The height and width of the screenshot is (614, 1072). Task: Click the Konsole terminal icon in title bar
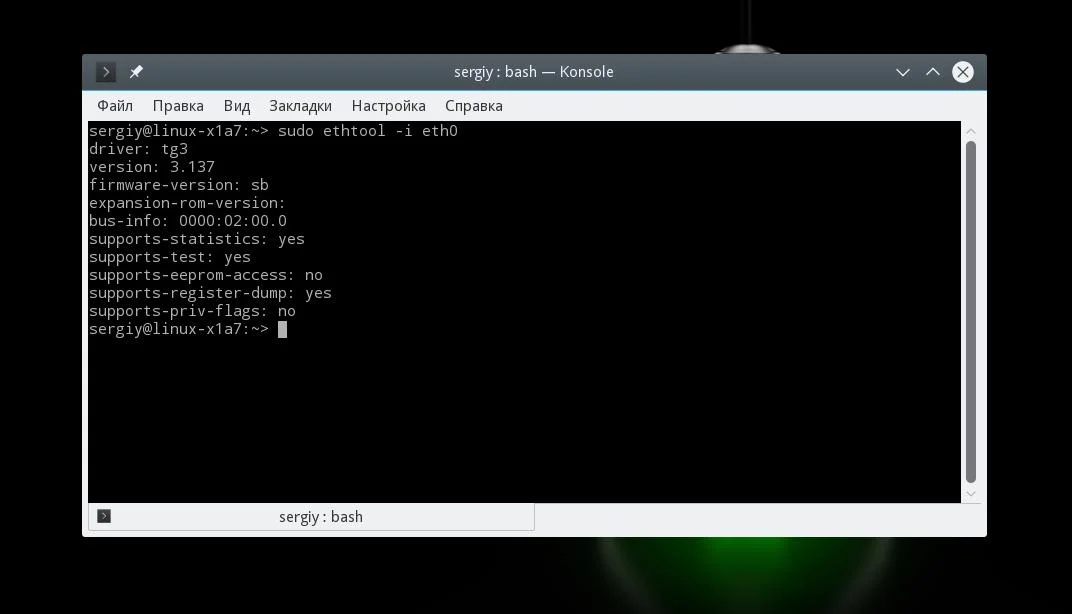coord(105,72)
